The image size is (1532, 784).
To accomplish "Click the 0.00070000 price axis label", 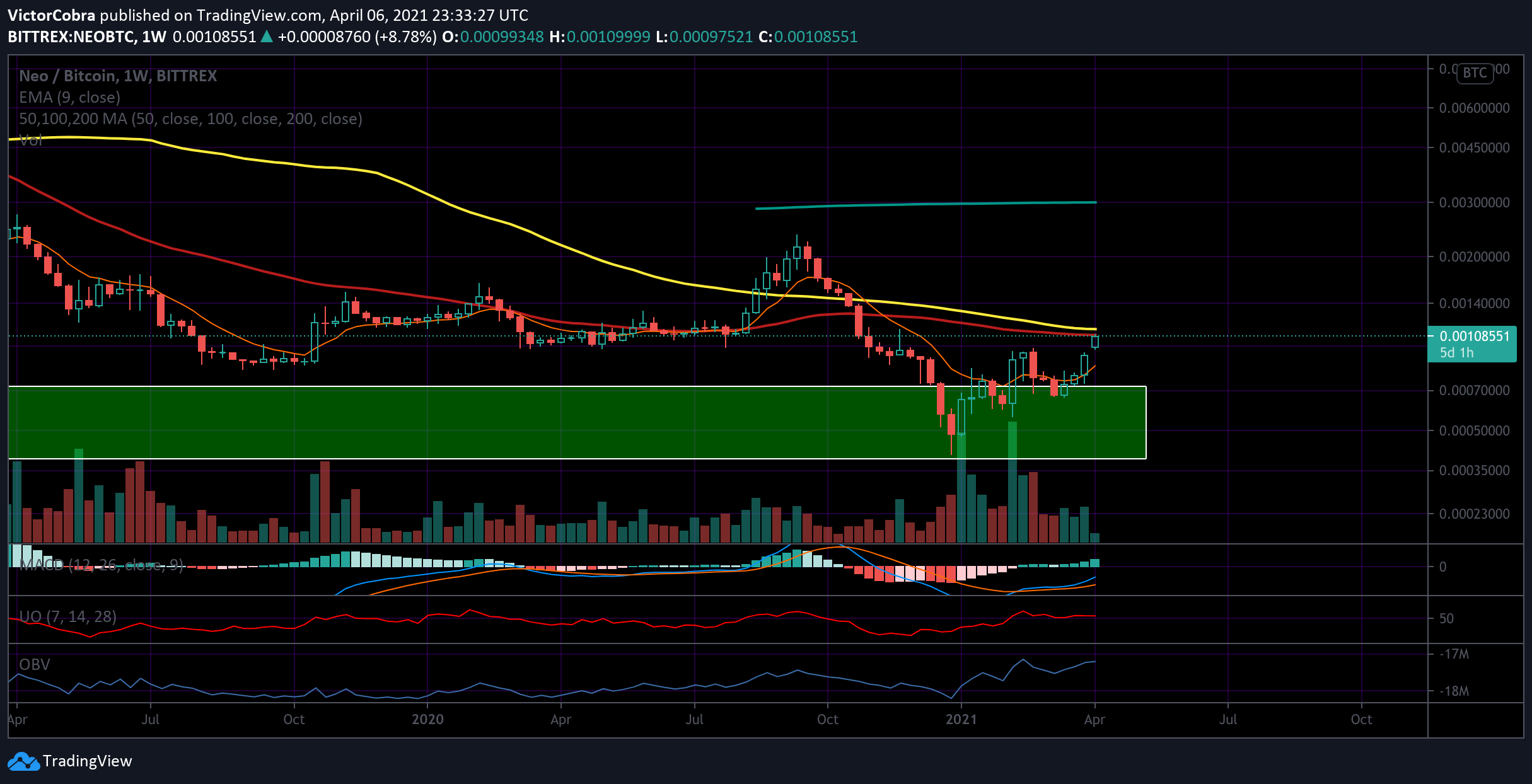I will click(x=1474, y=390).
